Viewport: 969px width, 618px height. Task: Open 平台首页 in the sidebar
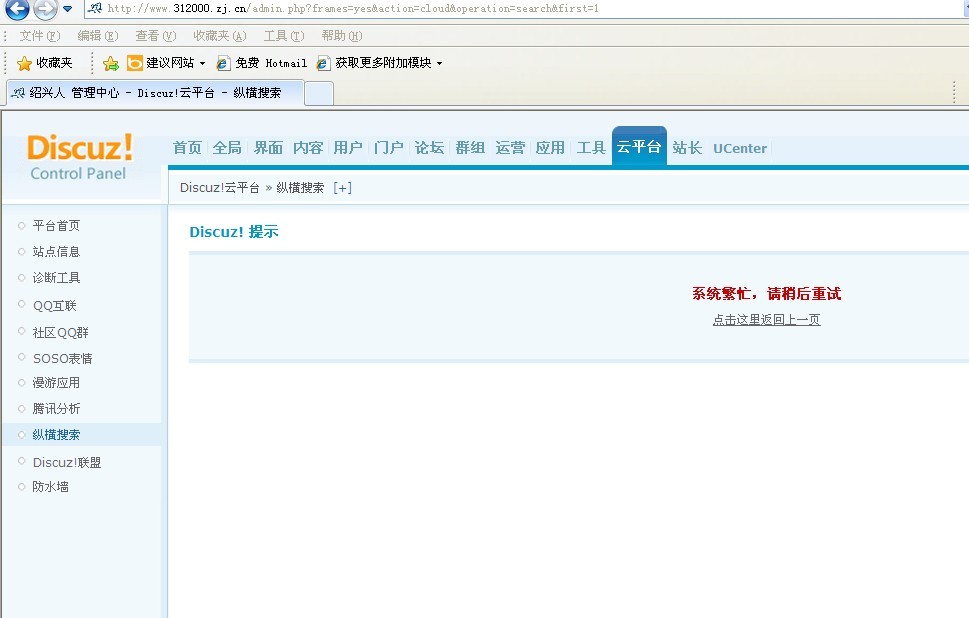pos(56,226)
